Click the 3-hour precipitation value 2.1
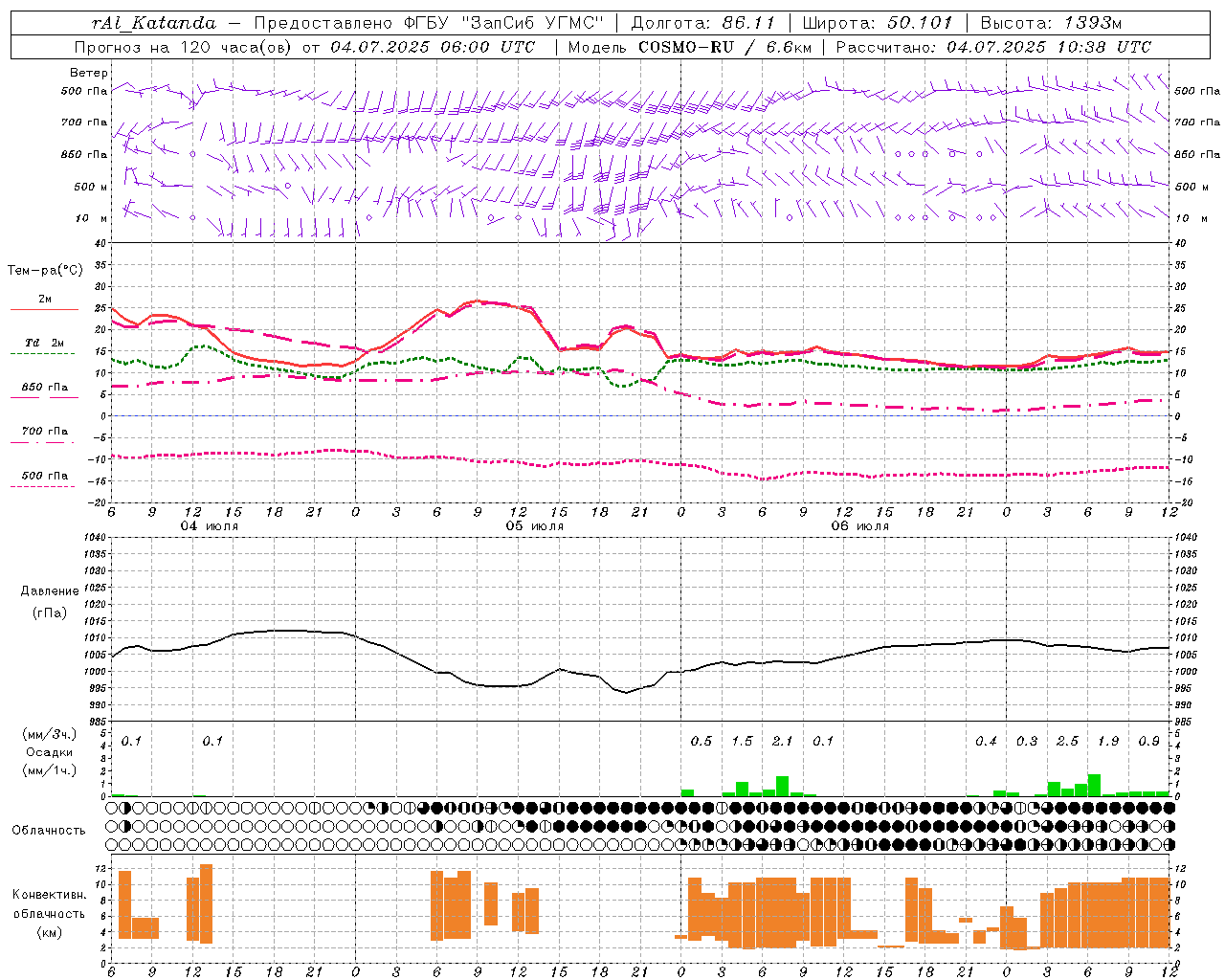The width and height of the screenshot is (1225, 980). [783, 741]
